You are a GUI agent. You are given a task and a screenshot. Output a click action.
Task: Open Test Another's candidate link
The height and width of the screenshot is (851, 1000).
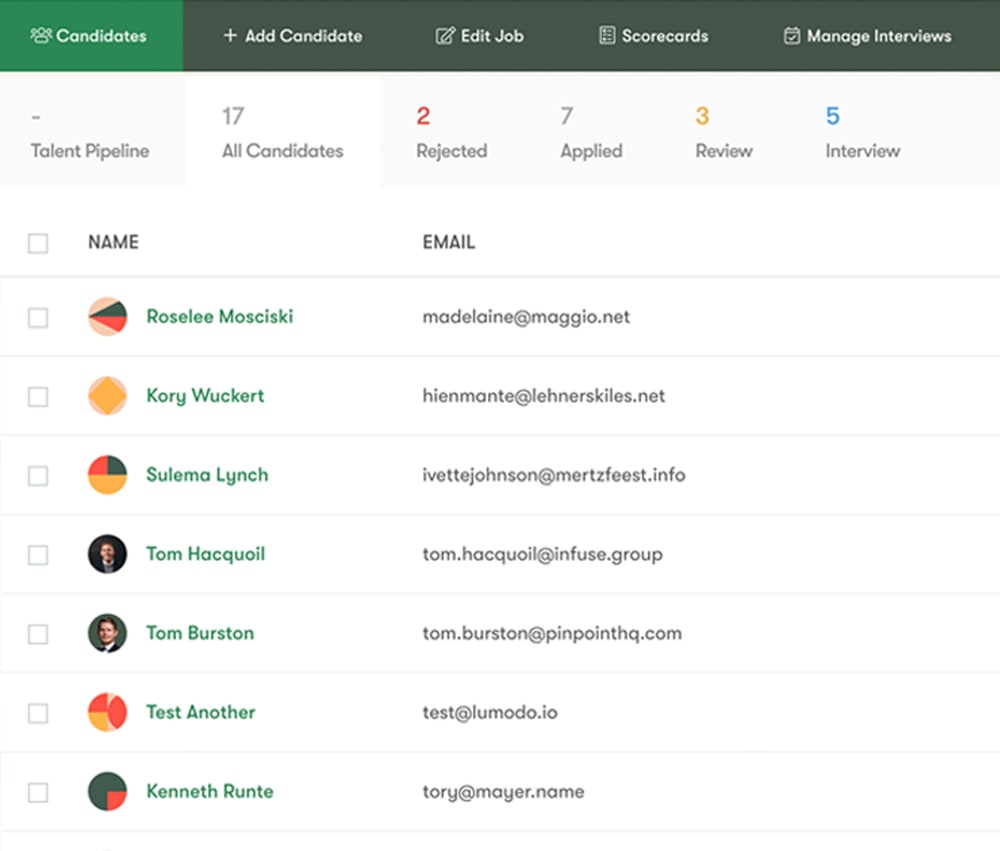point(200,712)
